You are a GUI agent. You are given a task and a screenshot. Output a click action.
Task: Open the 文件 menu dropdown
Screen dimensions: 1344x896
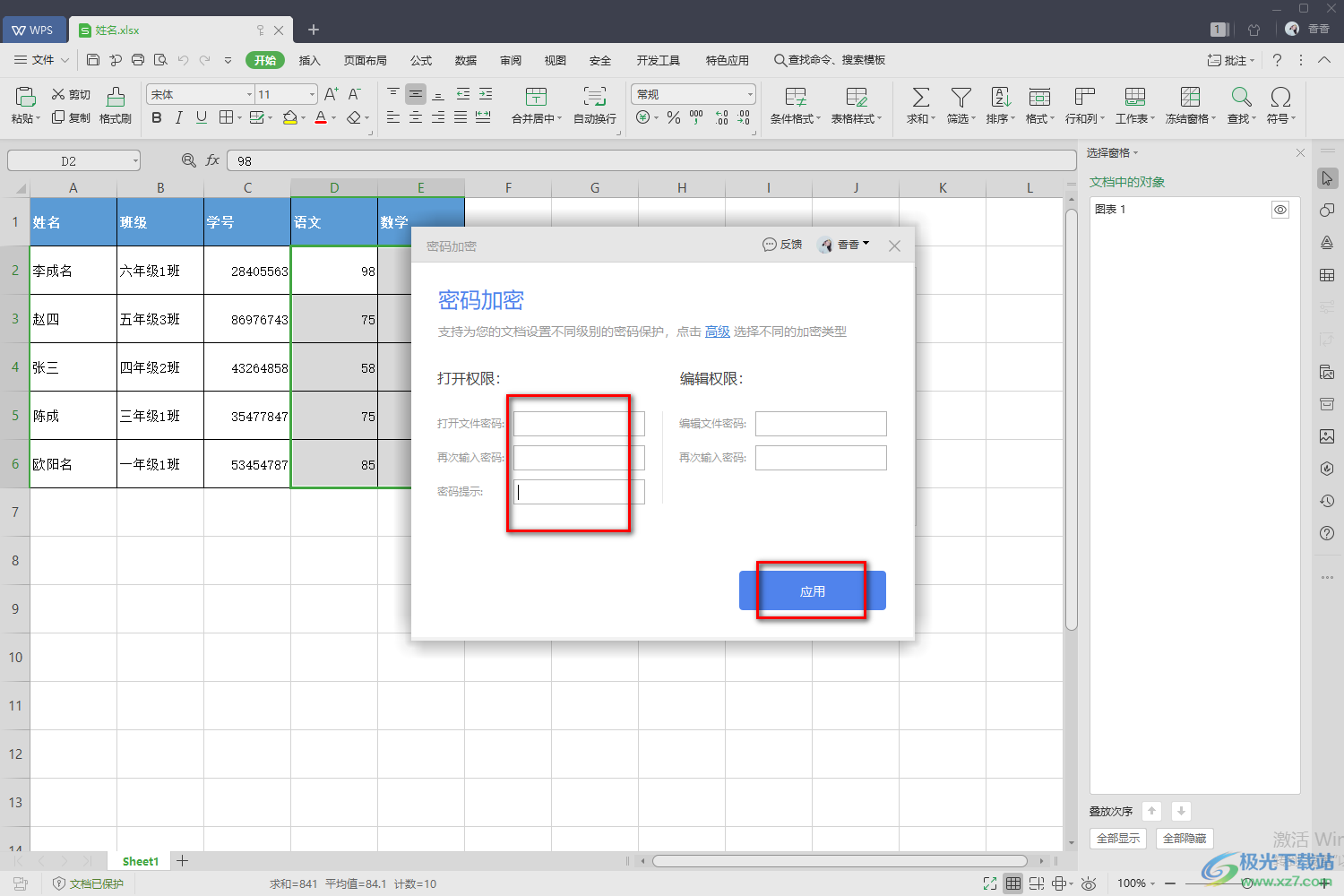click(x=42, y=60)
